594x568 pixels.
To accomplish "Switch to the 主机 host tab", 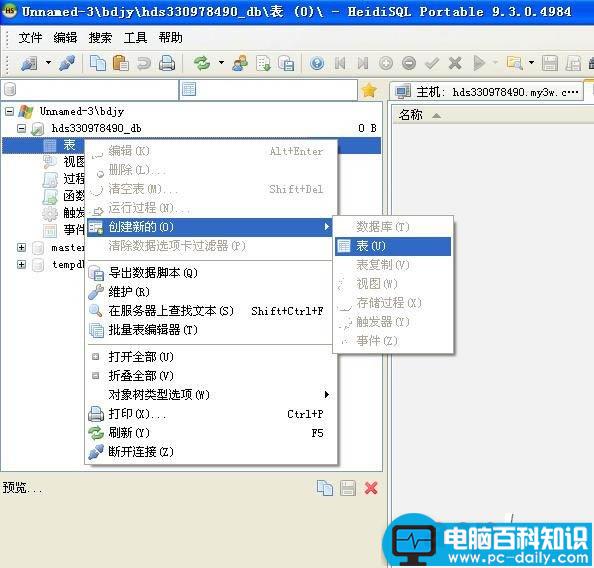I will coord(486,92).
